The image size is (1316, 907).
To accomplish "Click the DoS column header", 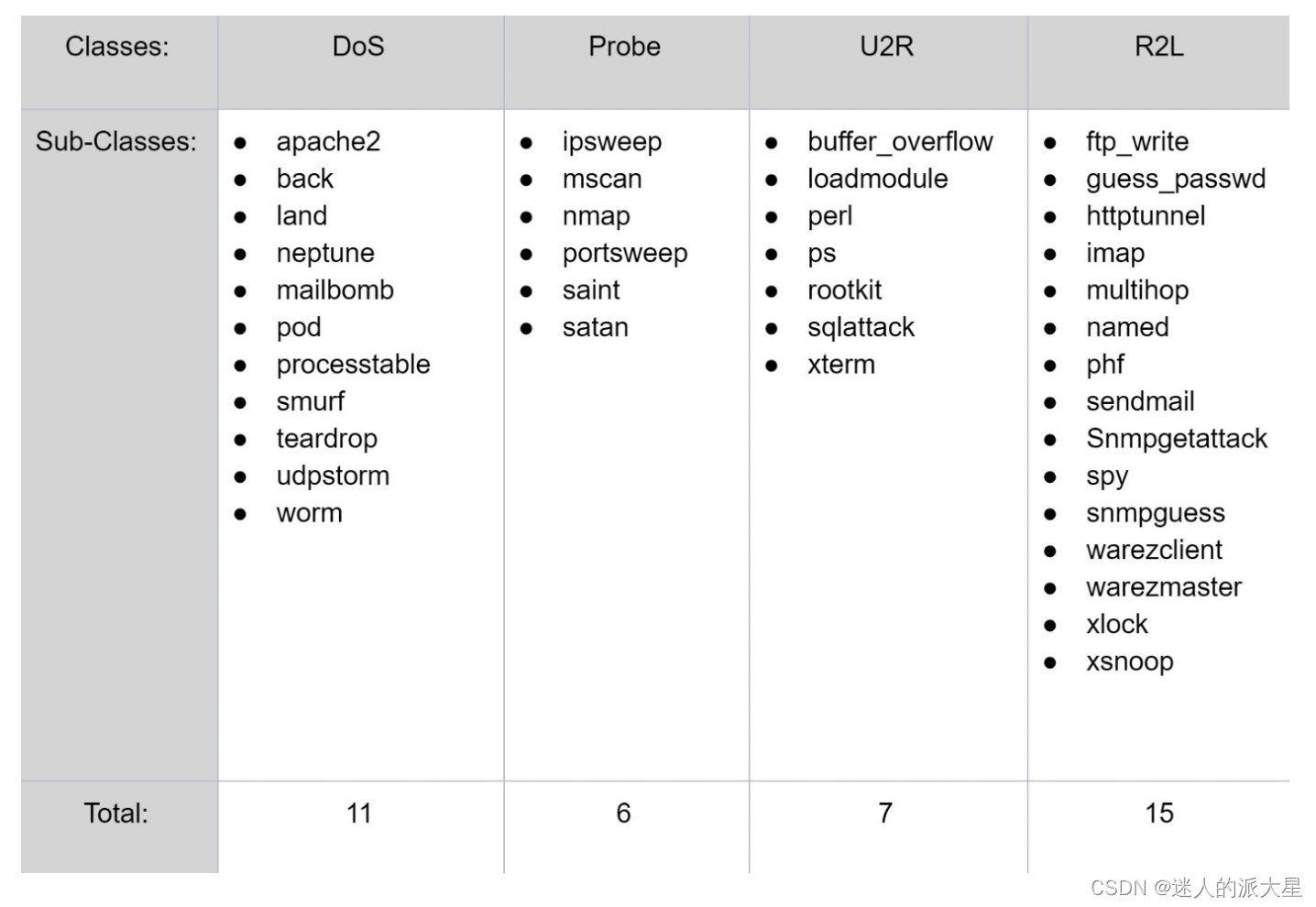I will point(358,47).
